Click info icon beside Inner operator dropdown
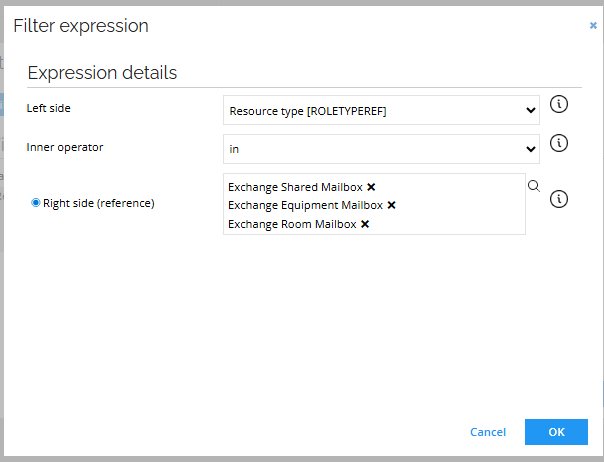Screen dimensions: 604x462 560,143
